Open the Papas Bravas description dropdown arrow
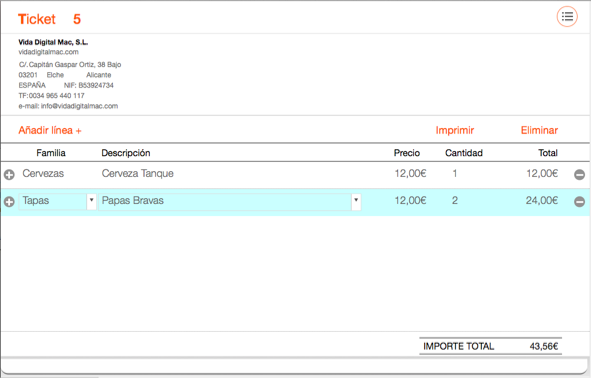This screenshot has width=591, height=378. tap(356, 201)
